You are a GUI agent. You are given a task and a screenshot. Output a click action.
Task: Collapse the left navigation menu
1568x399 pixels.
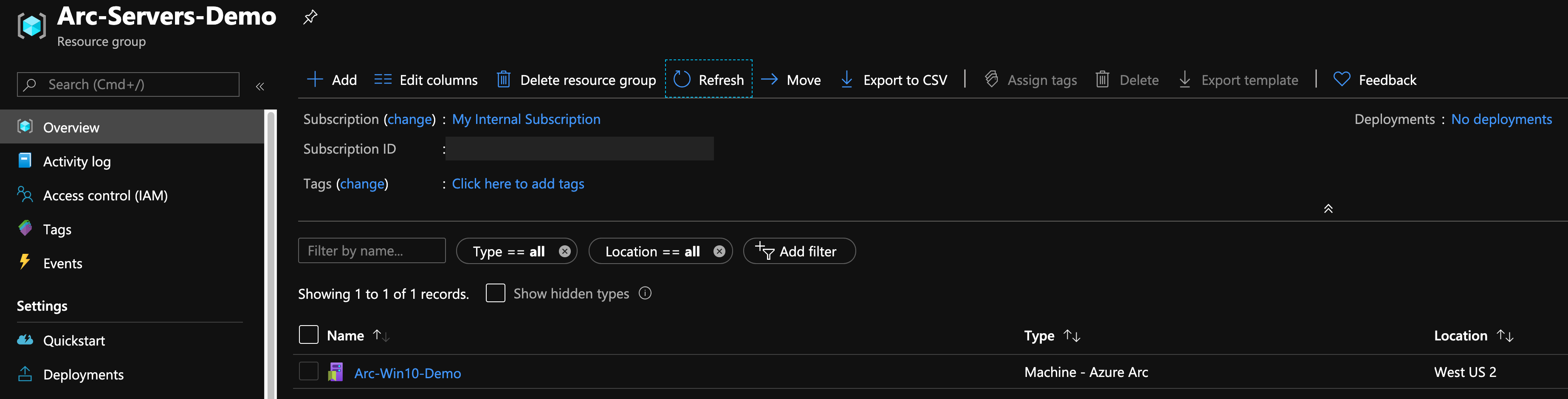point(260,86)
